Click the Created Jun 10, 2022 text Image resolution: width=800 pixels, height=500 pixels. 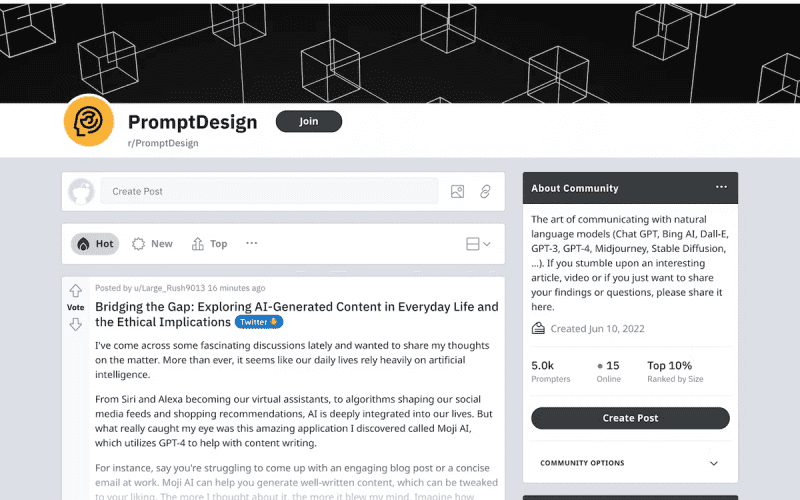tap(597, 329)
